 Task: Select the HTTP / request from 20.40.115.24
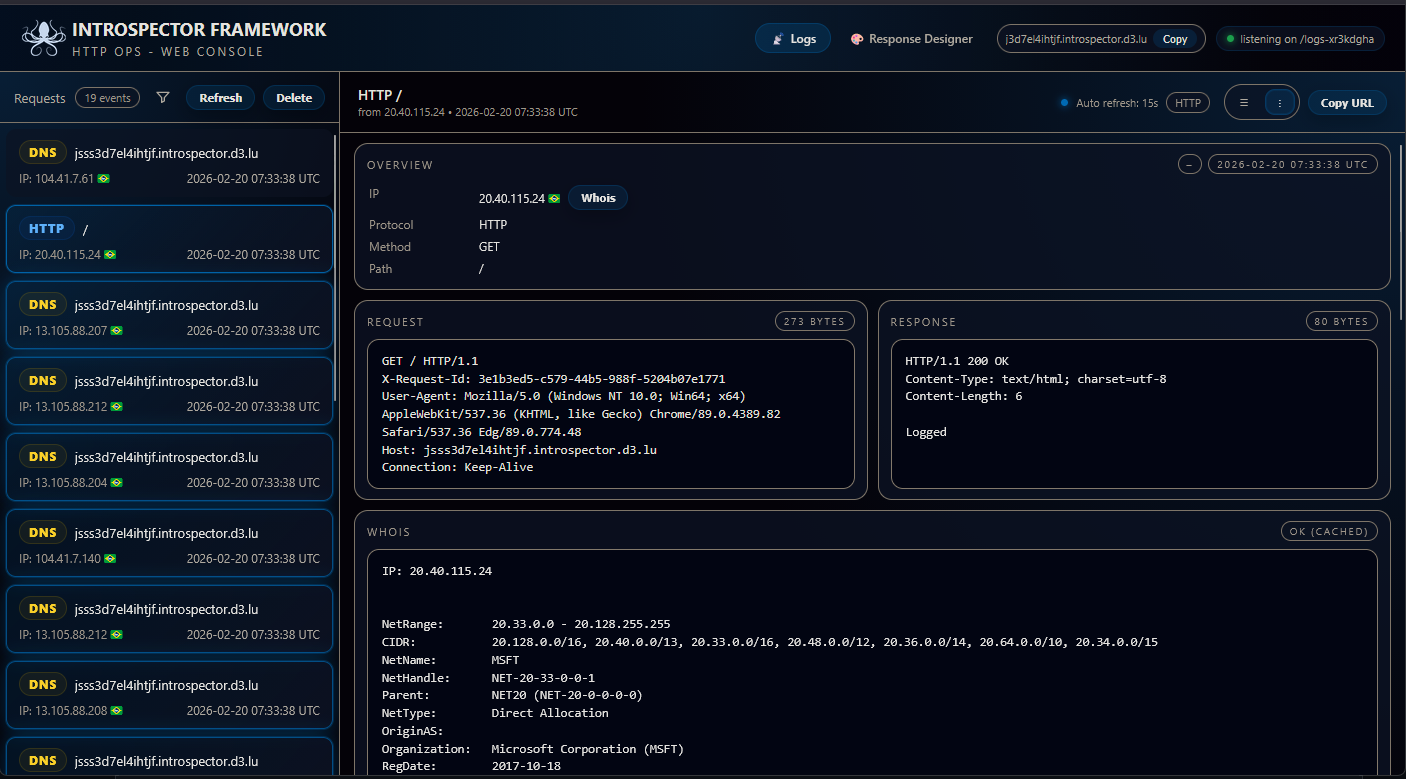[169, 239]
